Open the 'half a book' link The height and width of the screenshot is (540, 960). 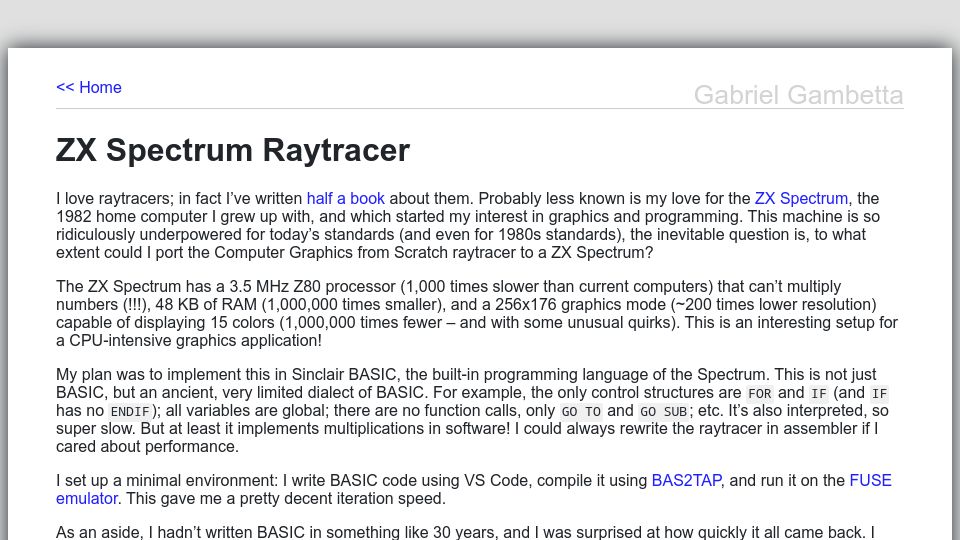pyautogui.click(x=345, y=198)
